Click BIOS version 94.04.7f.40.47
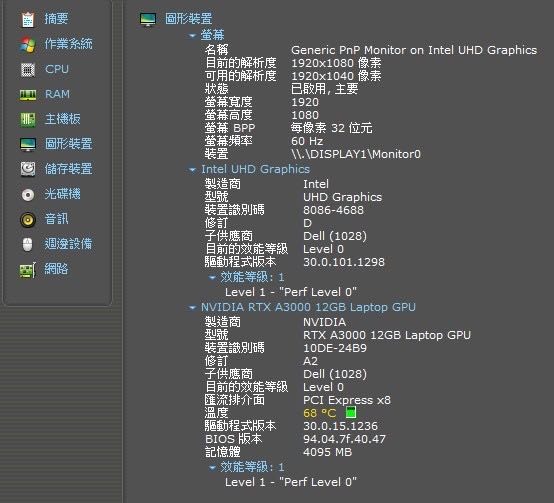The image size is (554, 503). [x=344, y=439]
